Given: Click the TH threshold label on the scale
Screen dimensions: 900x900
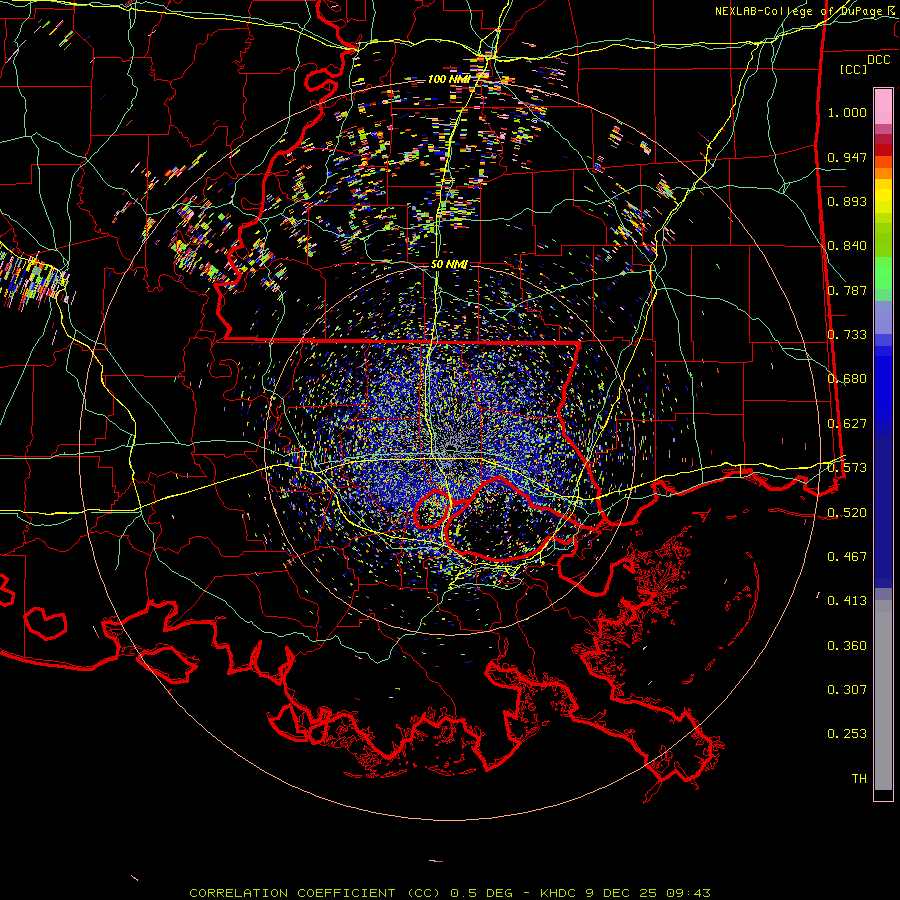Looking at the screenshot, I should click(859, 778).
